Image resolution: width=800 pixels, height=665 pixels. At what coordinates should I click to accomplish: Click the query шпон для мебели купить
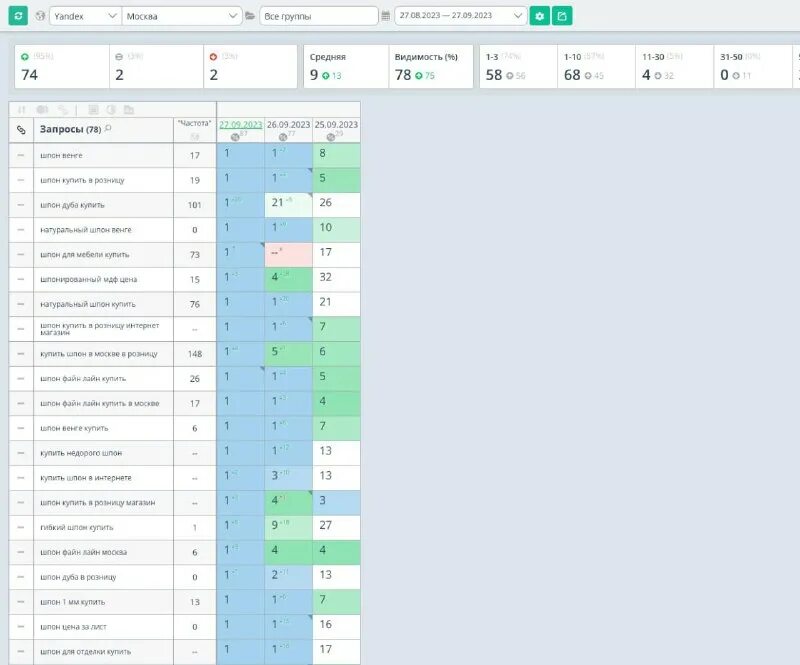point(85,254)
